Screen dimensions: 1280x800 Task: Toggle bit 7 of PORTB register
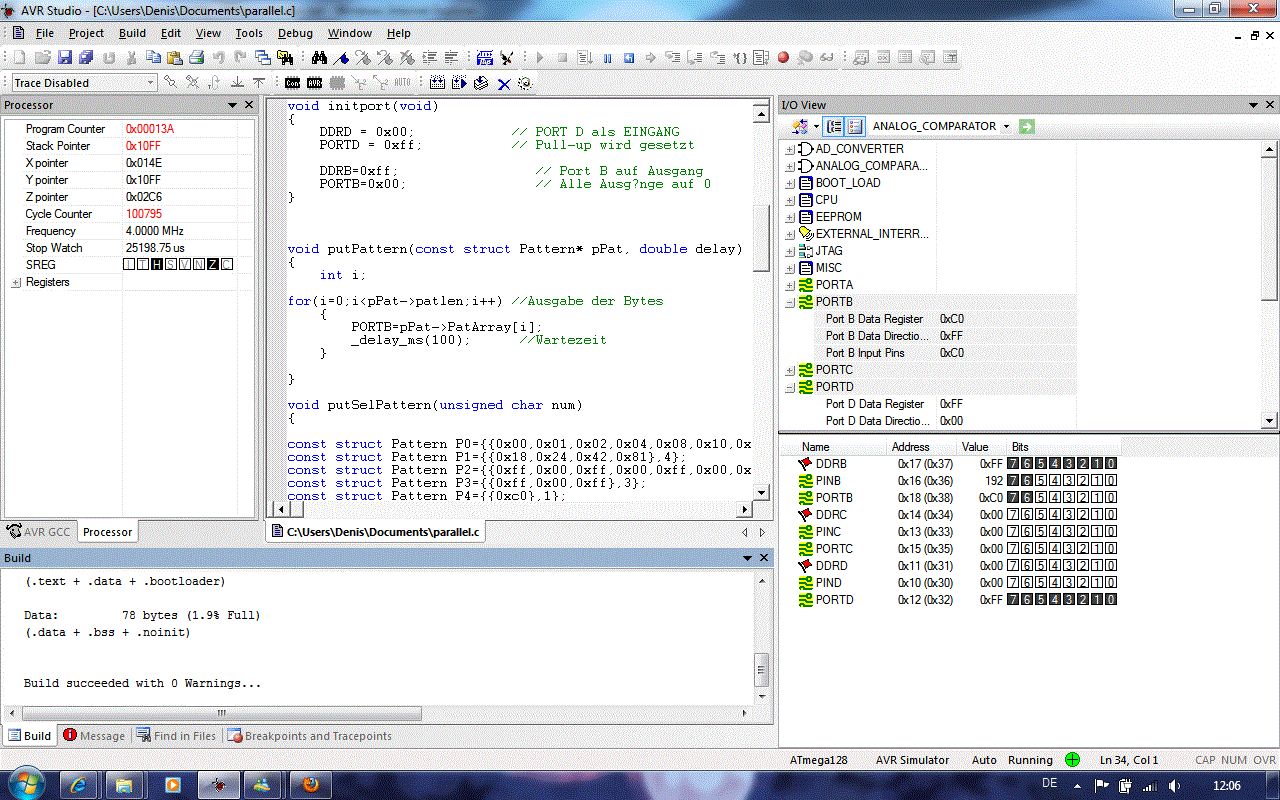1013,498
